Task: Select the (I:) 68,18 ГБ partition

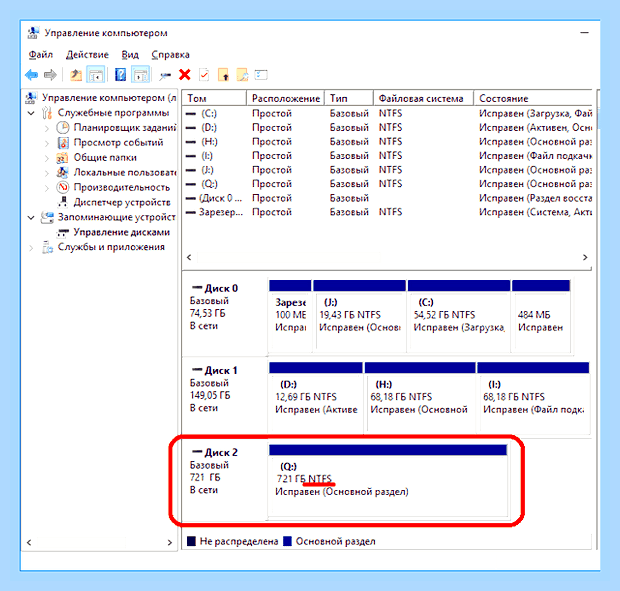Action: click(533, 397)
